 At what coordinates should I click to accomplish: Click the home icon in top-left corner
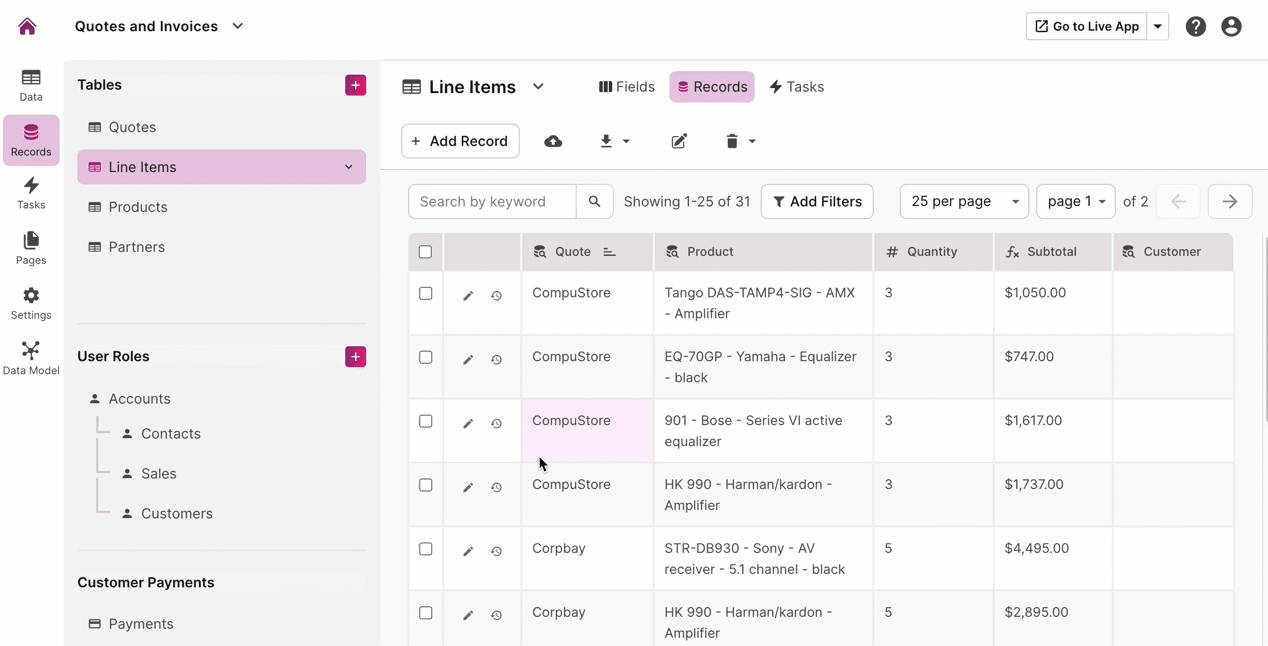tap(27, 27)
